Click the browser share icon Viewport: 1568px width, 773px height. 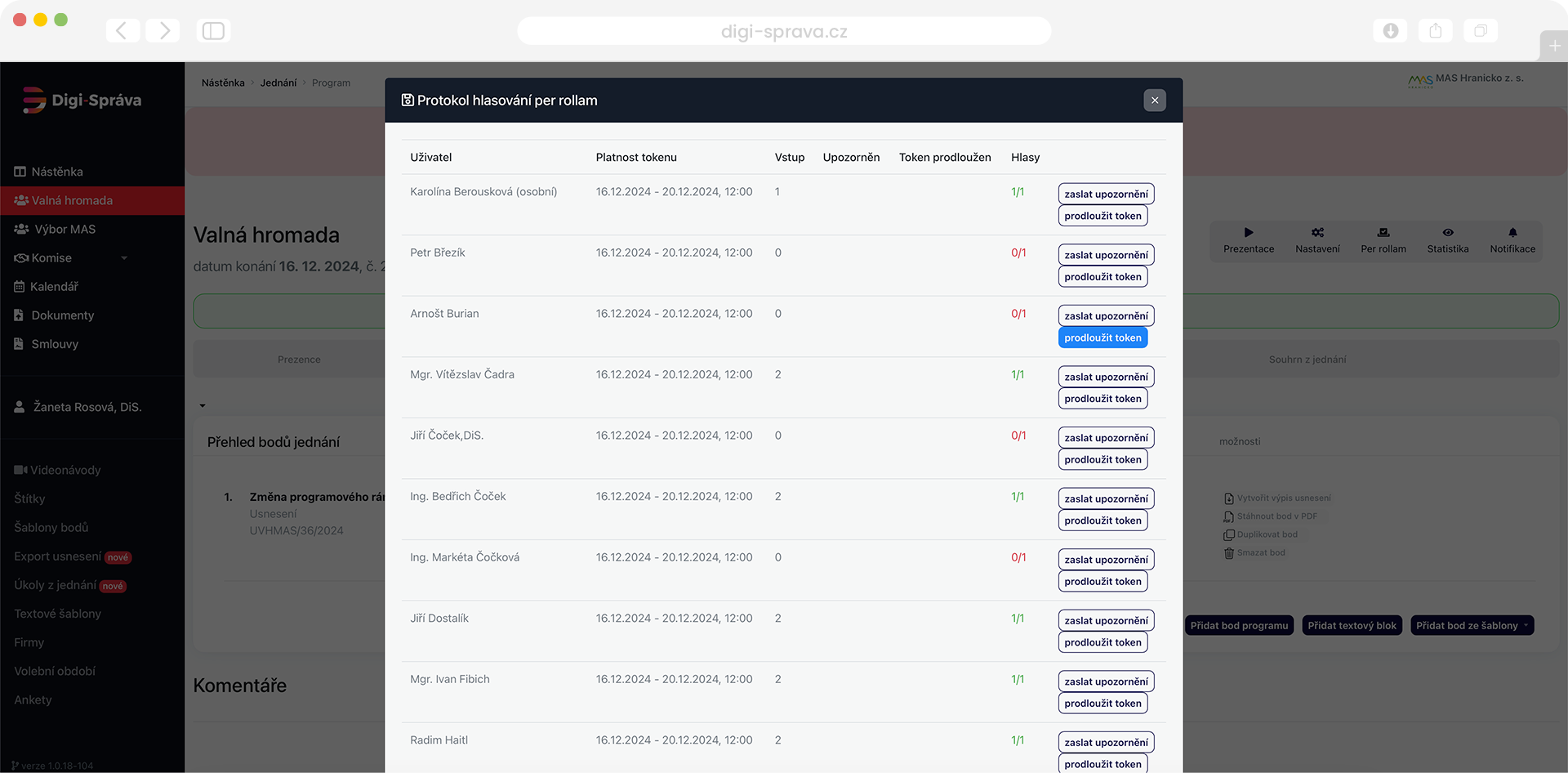(1435, 31)
